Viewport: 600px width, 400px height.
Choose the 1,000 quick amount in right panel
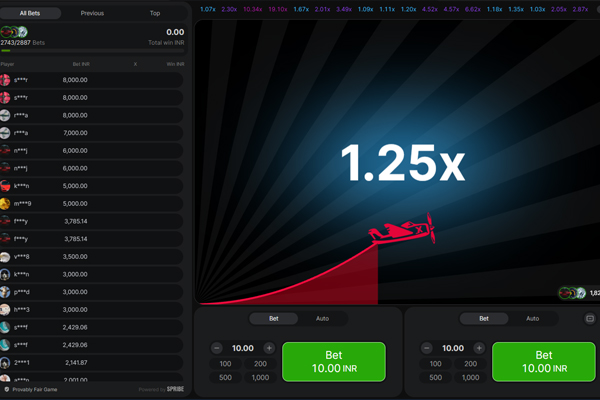coord(470,377)
